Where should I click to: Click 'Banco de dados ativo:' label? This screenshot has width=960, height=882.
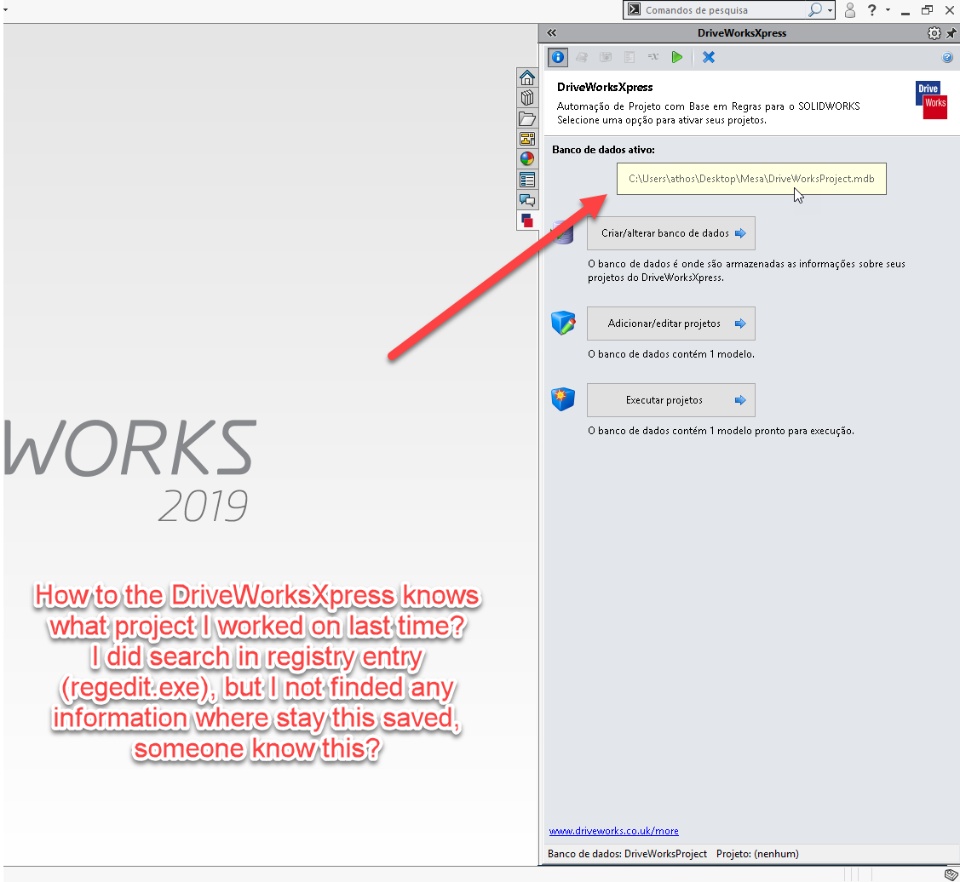tap(603, 149)
